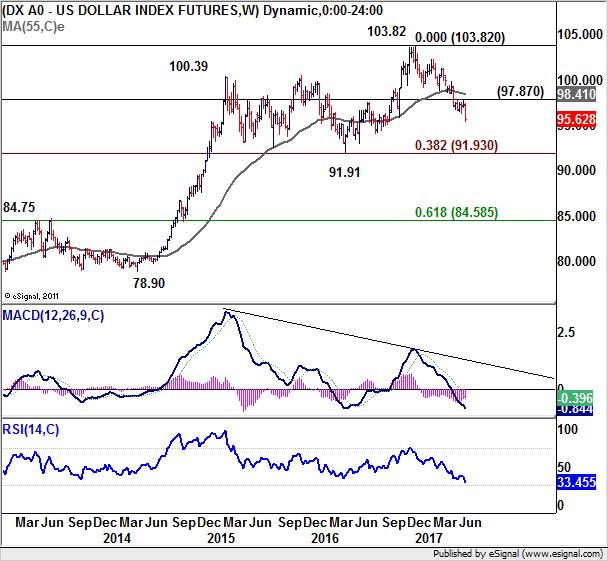Click the 90.000 price axis label

pos(577,170)
